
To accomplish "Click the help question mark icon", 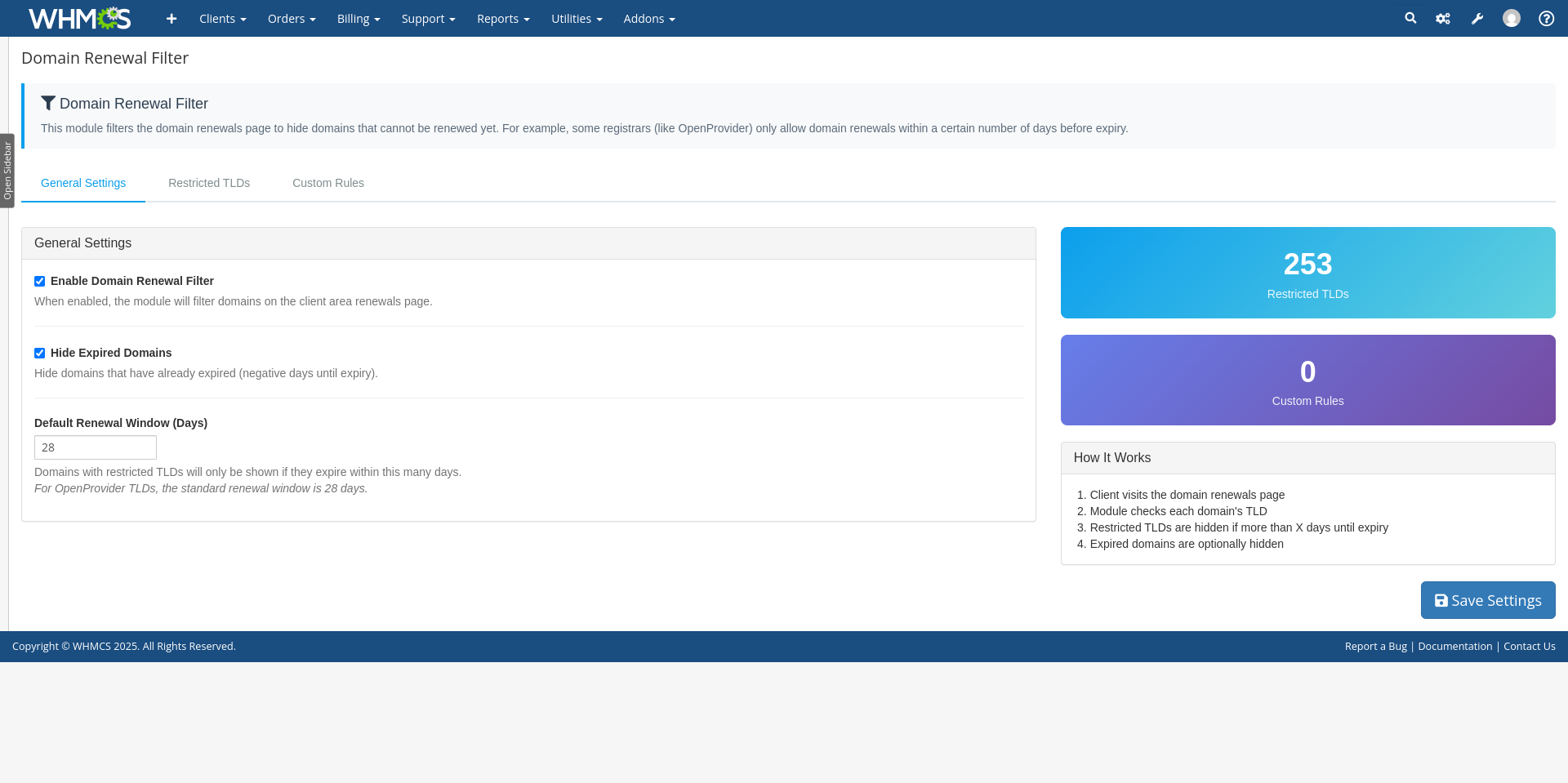I will click(x=1546, y=19).
